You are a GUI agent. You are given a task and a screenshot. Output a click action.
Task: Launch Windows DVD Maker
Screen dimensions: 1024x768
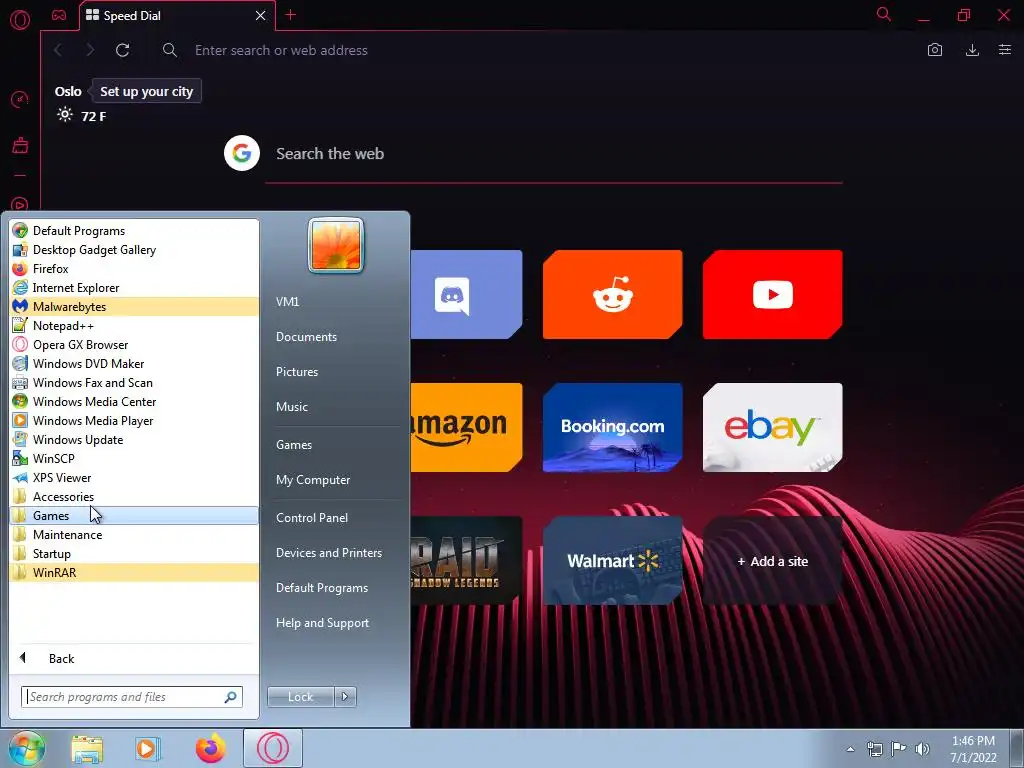coord(135,363)
